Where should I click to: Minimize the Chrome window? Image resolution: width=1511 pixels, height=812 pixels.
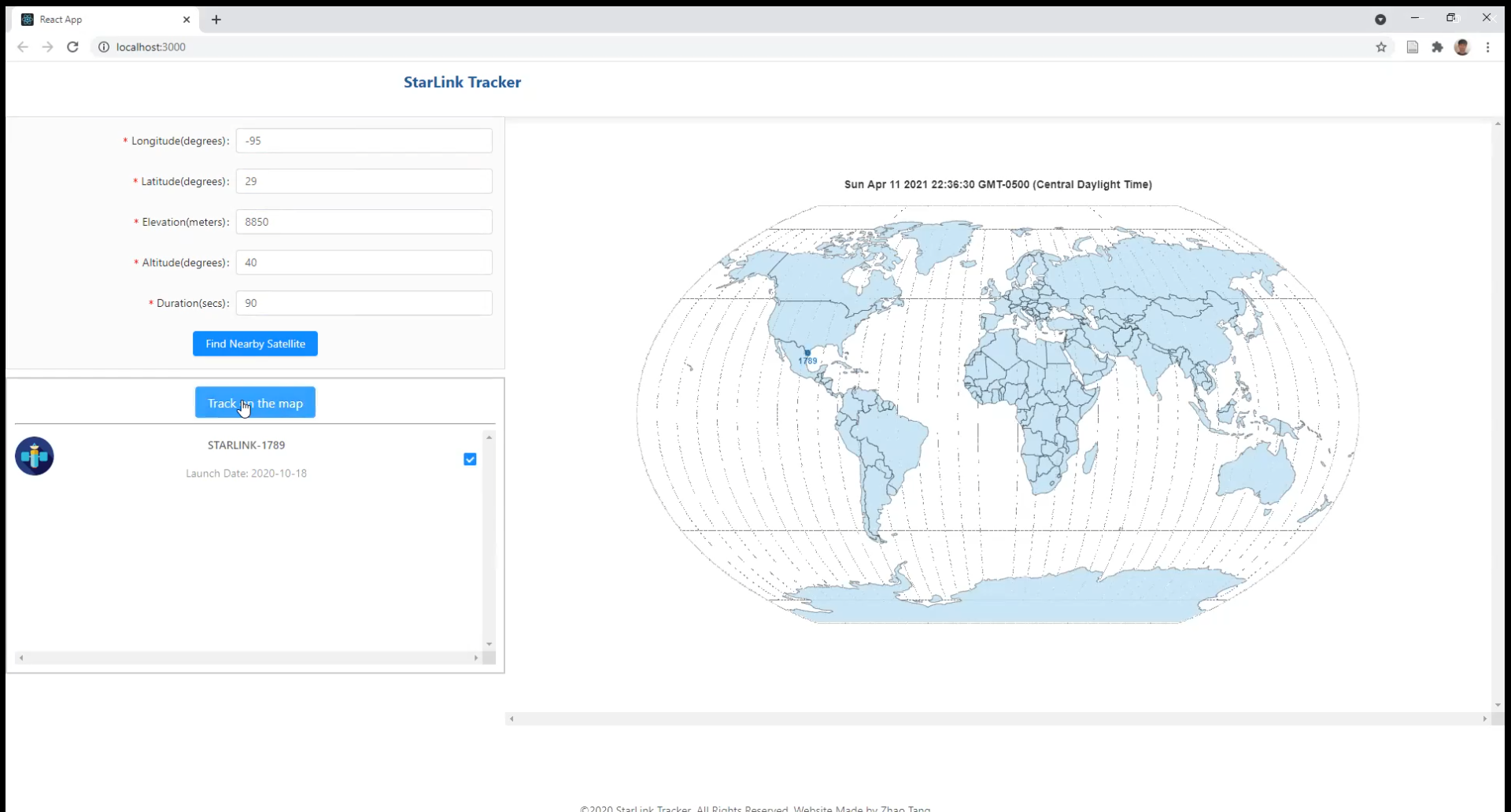click(1415, 17)
